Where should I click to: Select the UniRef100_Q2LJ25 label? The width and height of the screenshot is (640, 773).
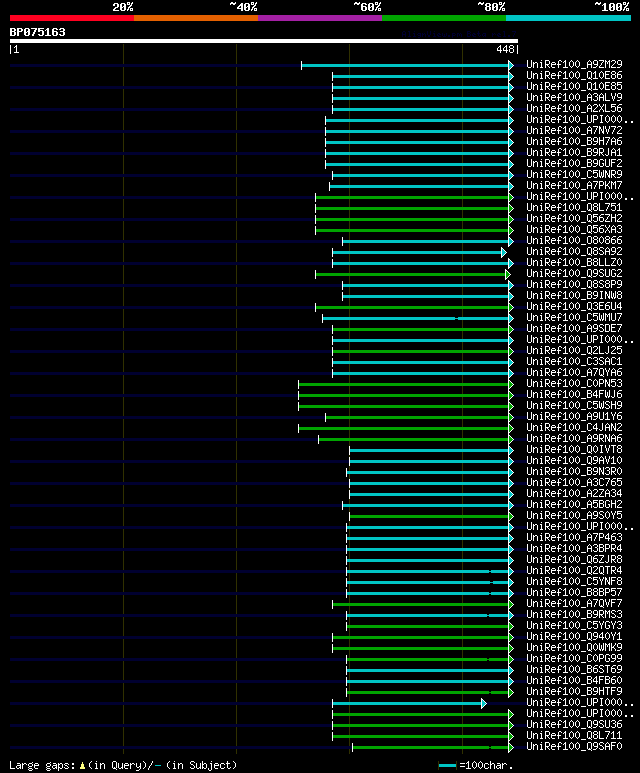point(574,351)
